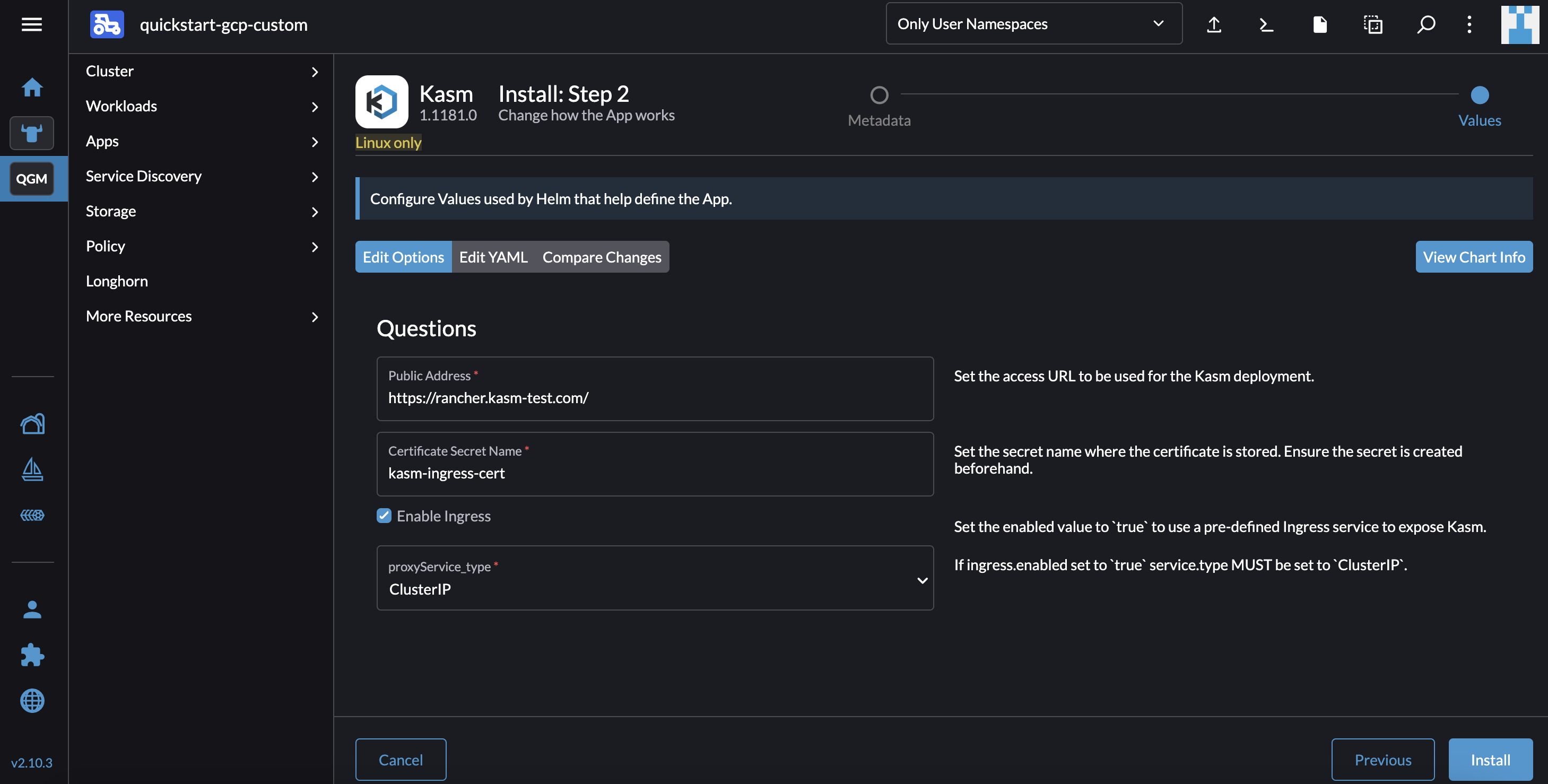
Task: Click the Previous button
Action: [x=1382, y=760]
